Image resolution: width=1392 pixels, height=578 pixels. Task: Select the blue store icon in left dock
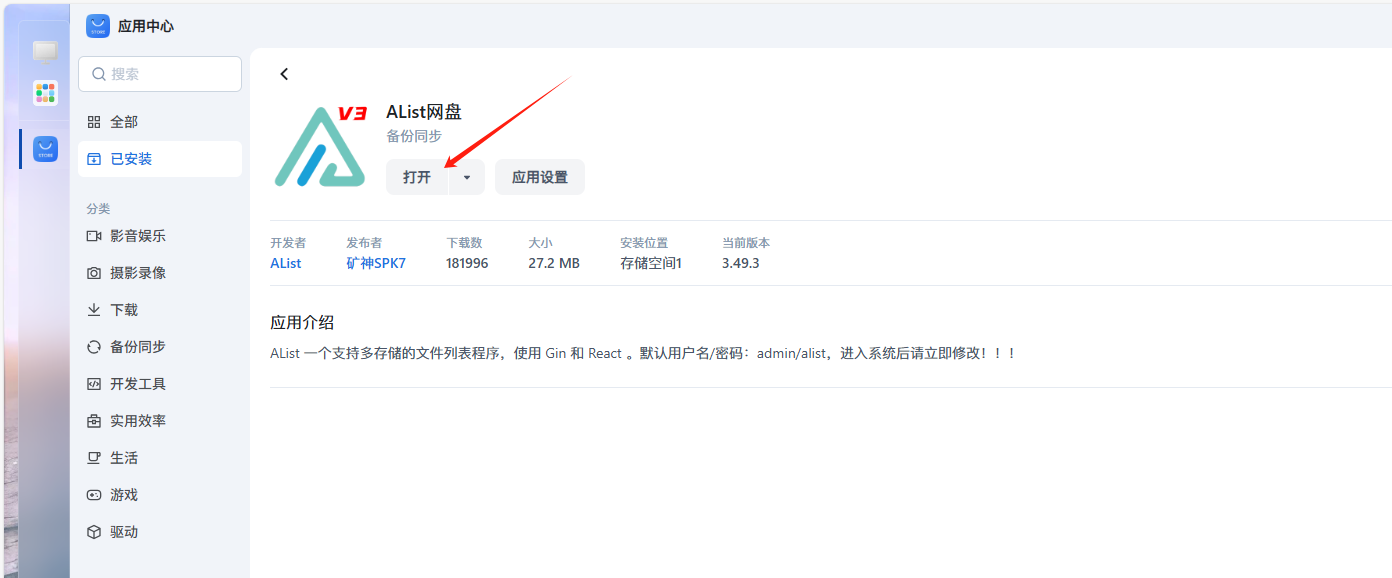(x=45, y=149)
